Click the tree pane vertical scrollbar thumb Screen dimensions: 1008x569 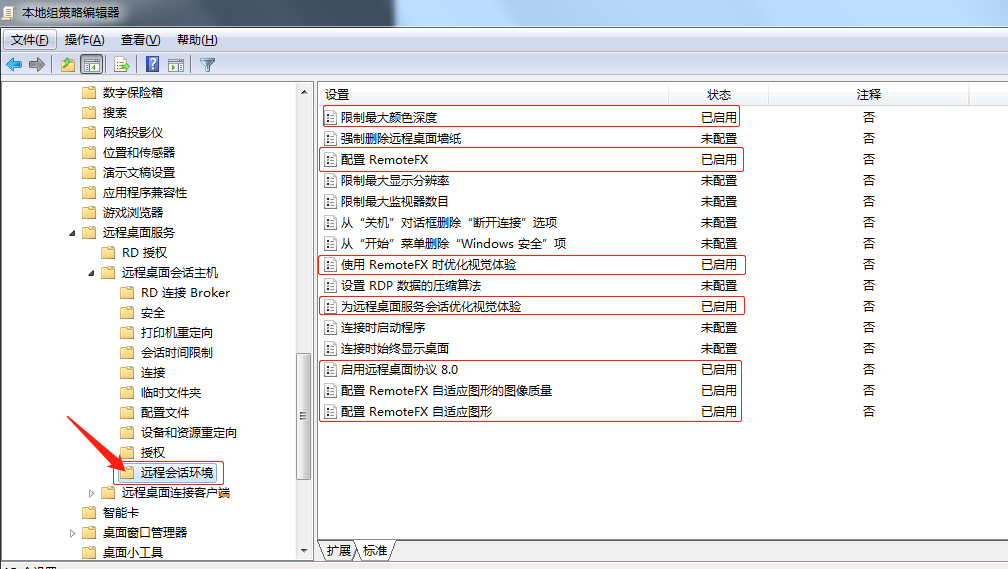303,416
